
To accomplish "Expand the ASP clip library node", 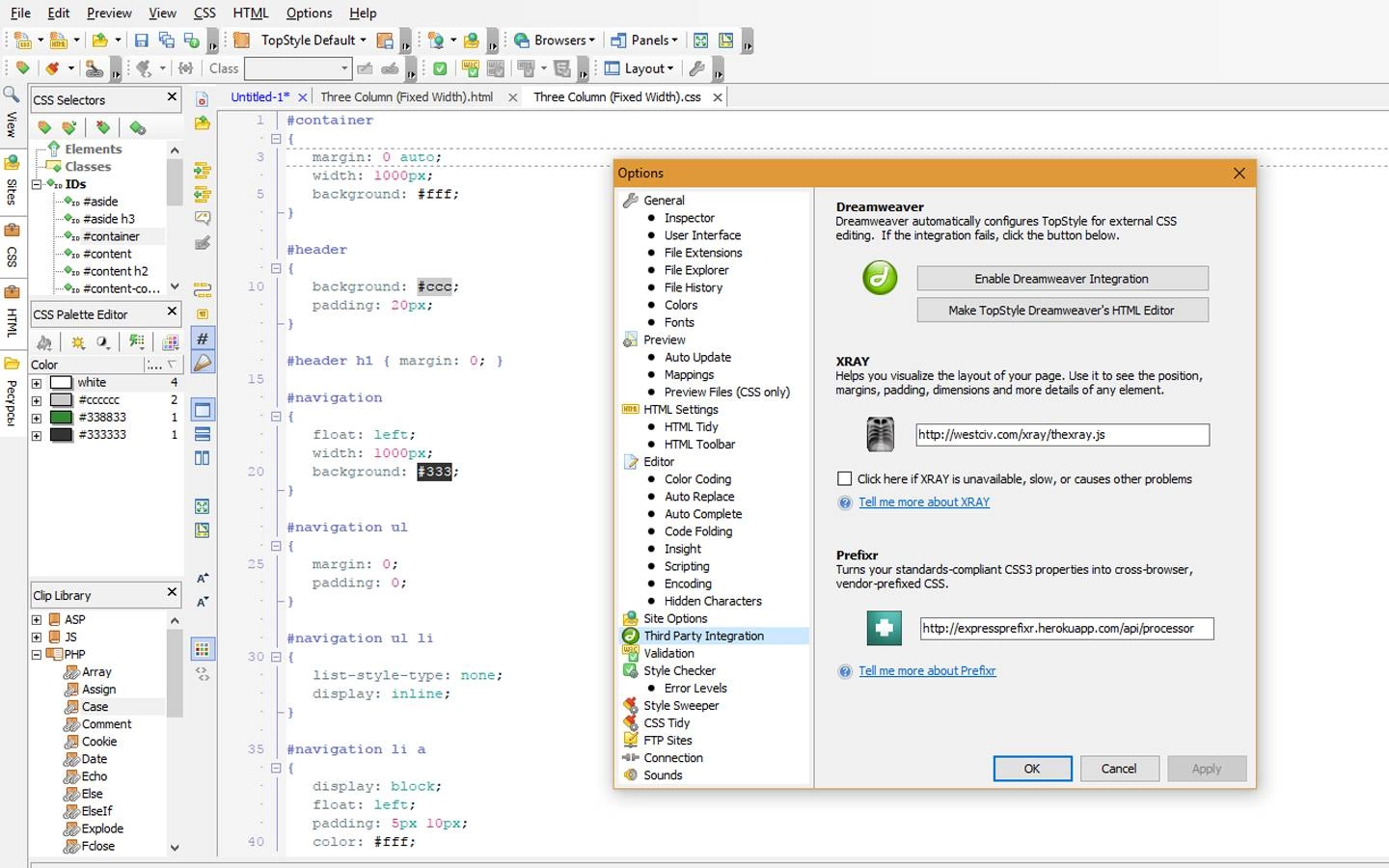I will [x=37, y=620].
